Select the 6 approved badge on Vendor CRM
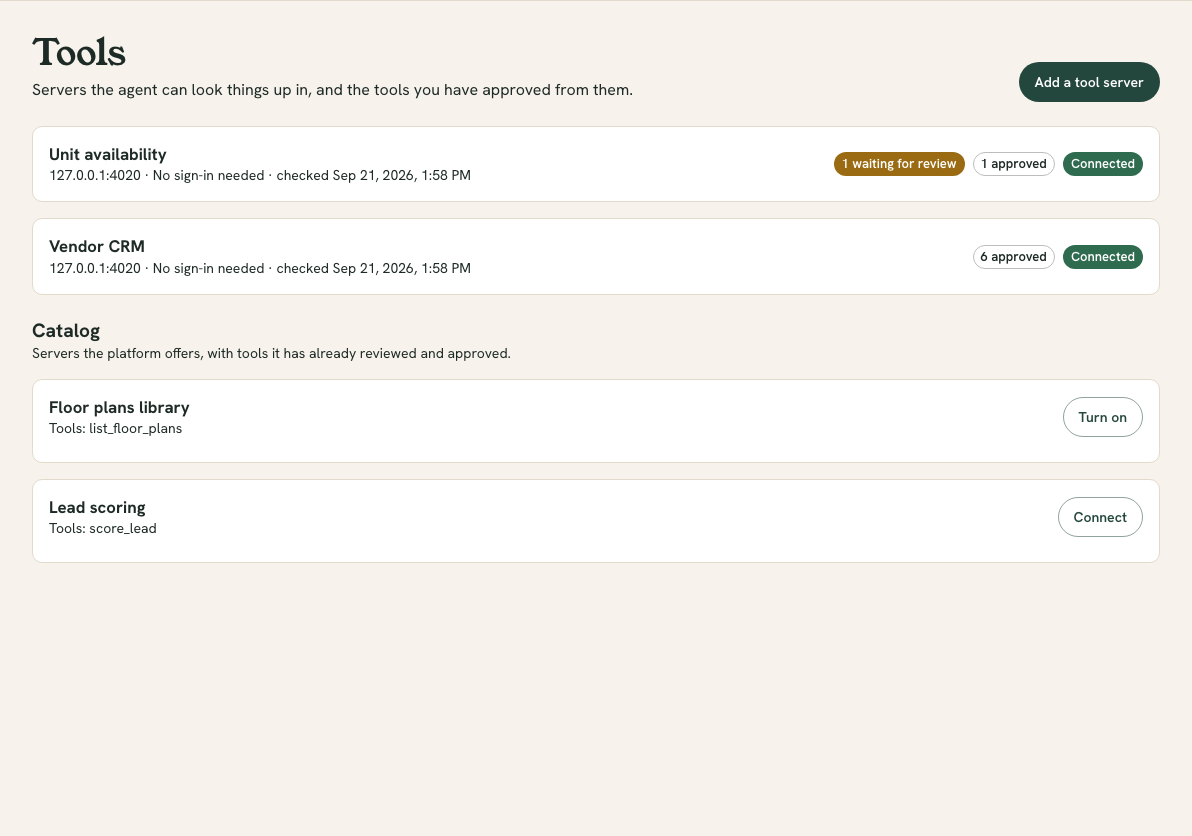The image size is (1192, 836). (1013, 257)
